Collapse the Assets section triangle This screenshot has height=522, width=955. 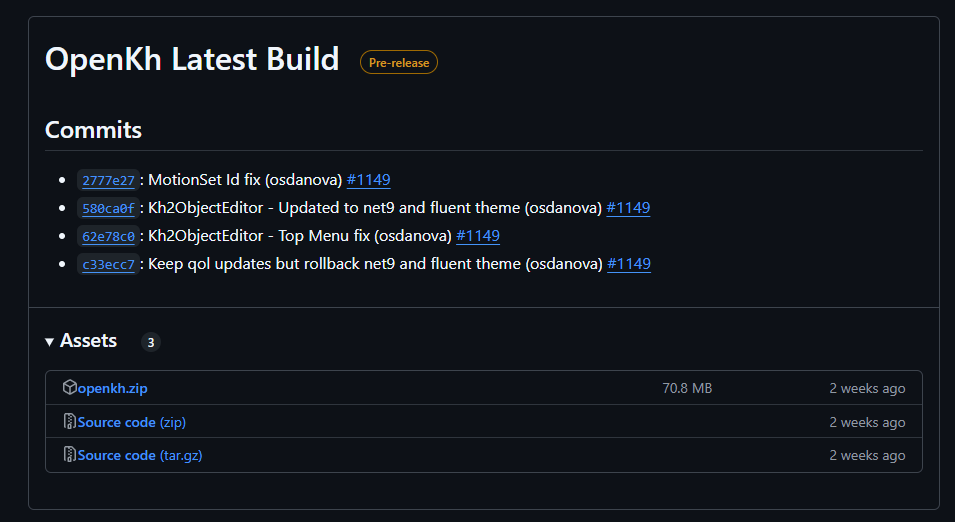pyautogui.click(x=49, y=342)
